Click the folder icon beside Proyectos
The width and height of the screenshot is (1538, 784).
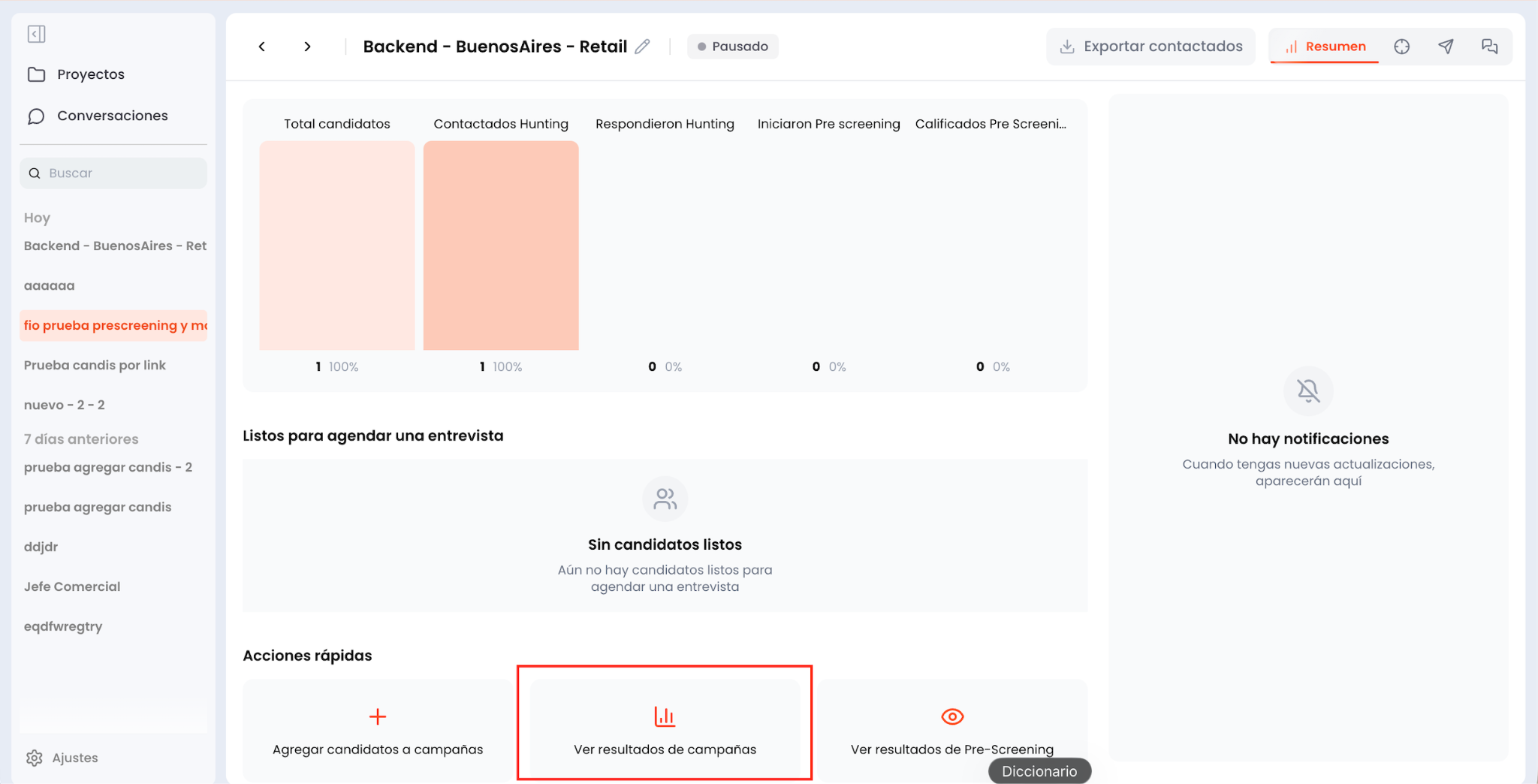coord(36,74)
